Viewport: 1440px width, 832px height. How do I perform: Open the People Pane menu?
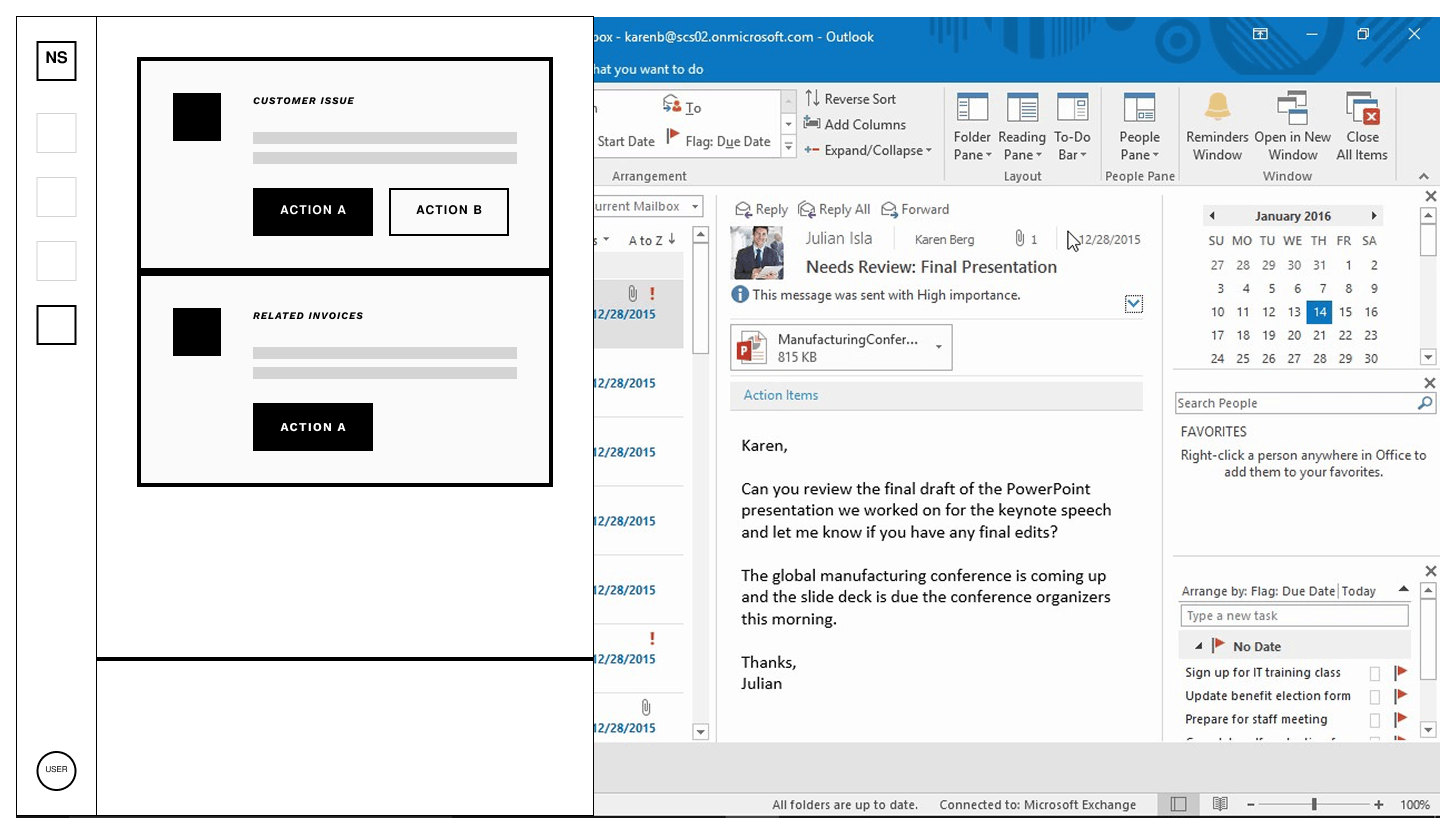pos(1139,126)
